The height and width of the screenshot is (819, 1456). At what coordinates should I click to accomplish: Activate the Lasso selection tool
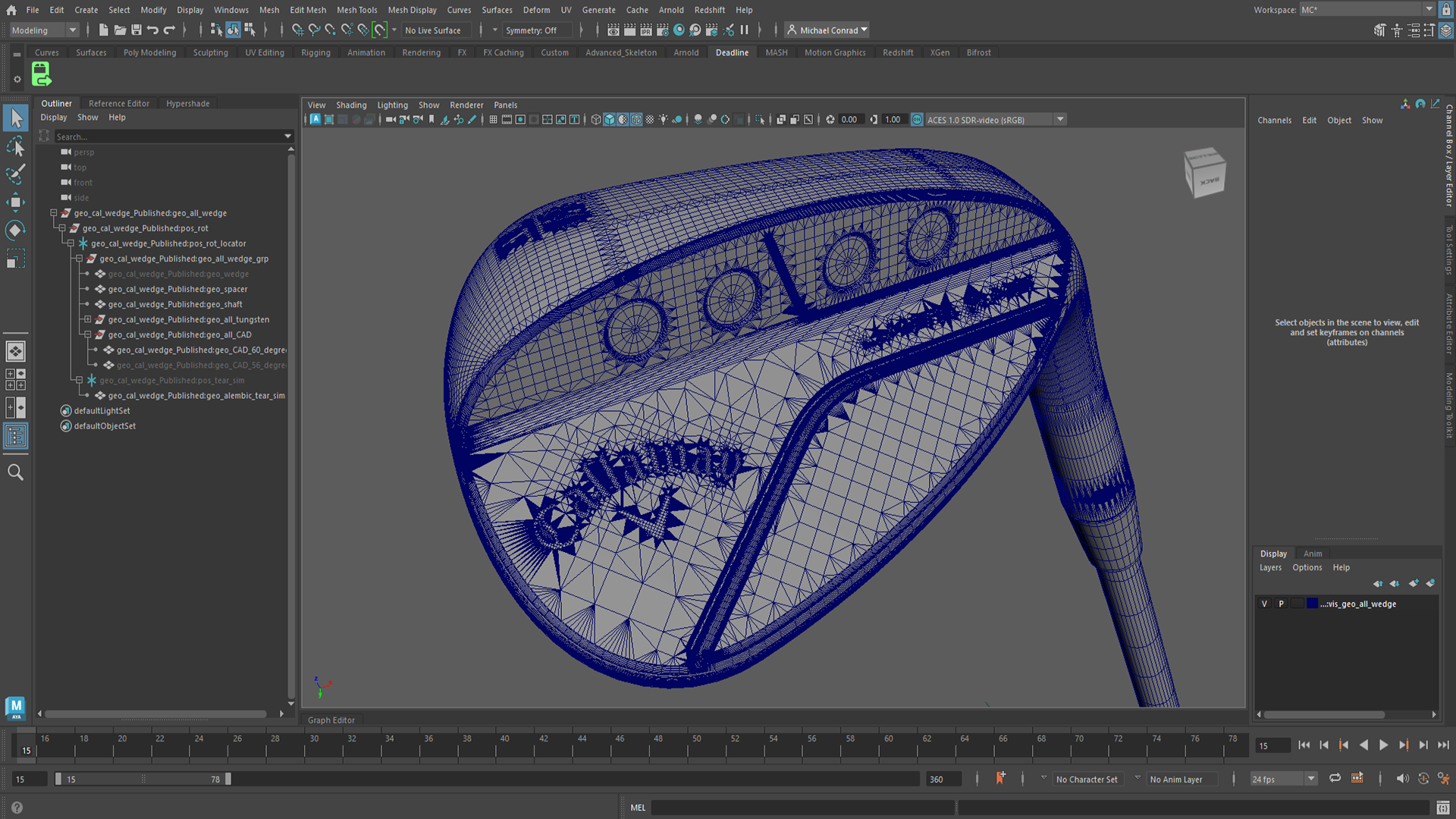[x=15, y=146]
